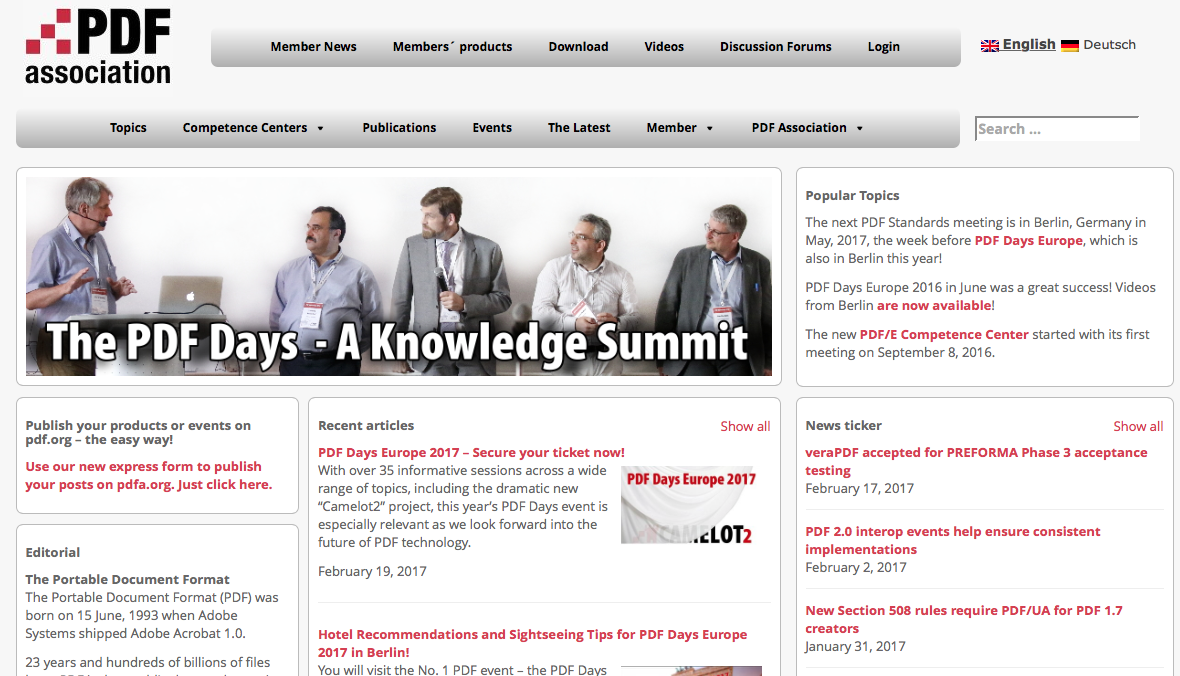The image size is (1180, 676).
Task: Open the Member dropdown in navigation
Action: tap(680, 128)
